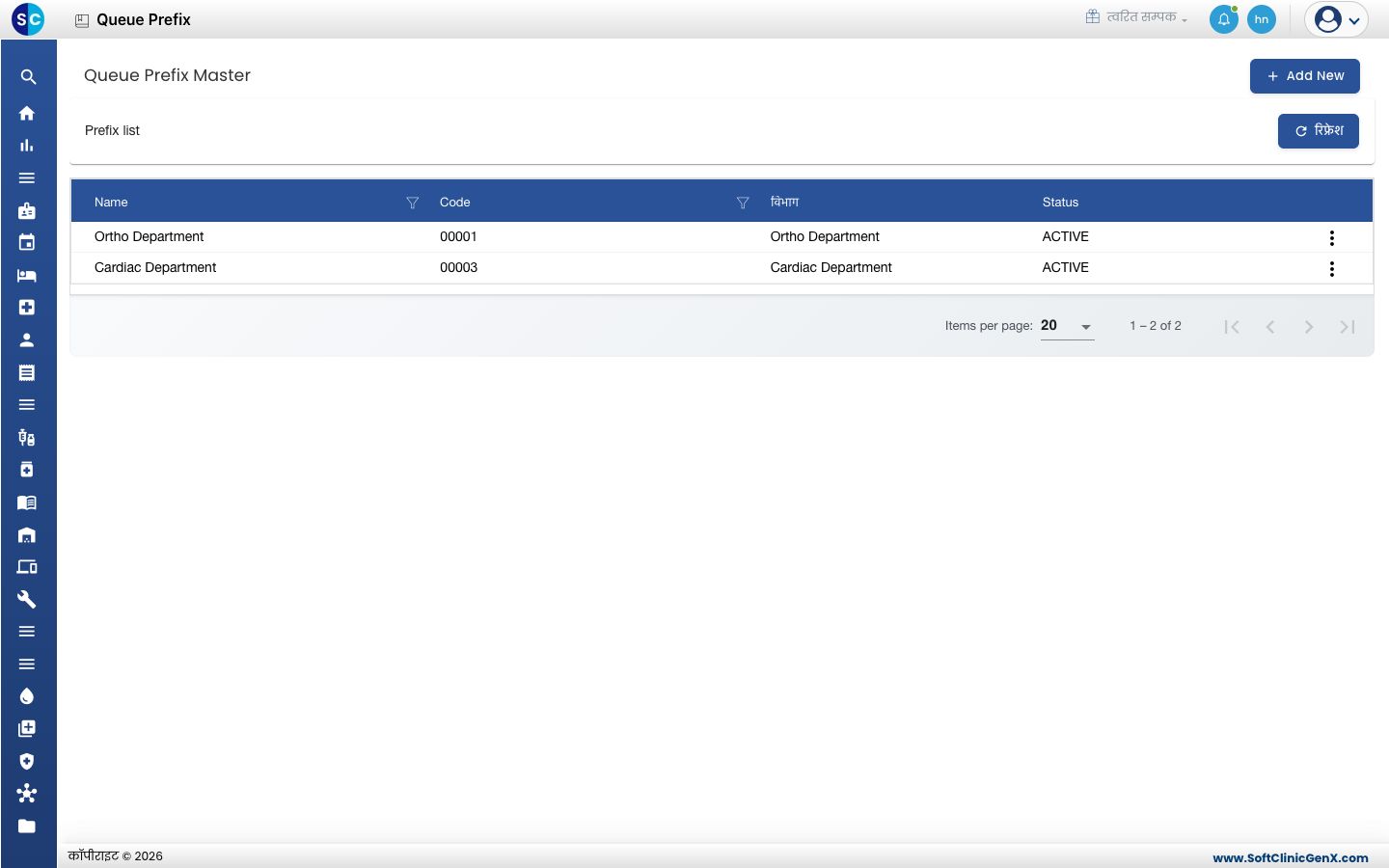The image size is (1389, 868).
Task: Go to the home icon in sidebar
Action: [27, 113]
